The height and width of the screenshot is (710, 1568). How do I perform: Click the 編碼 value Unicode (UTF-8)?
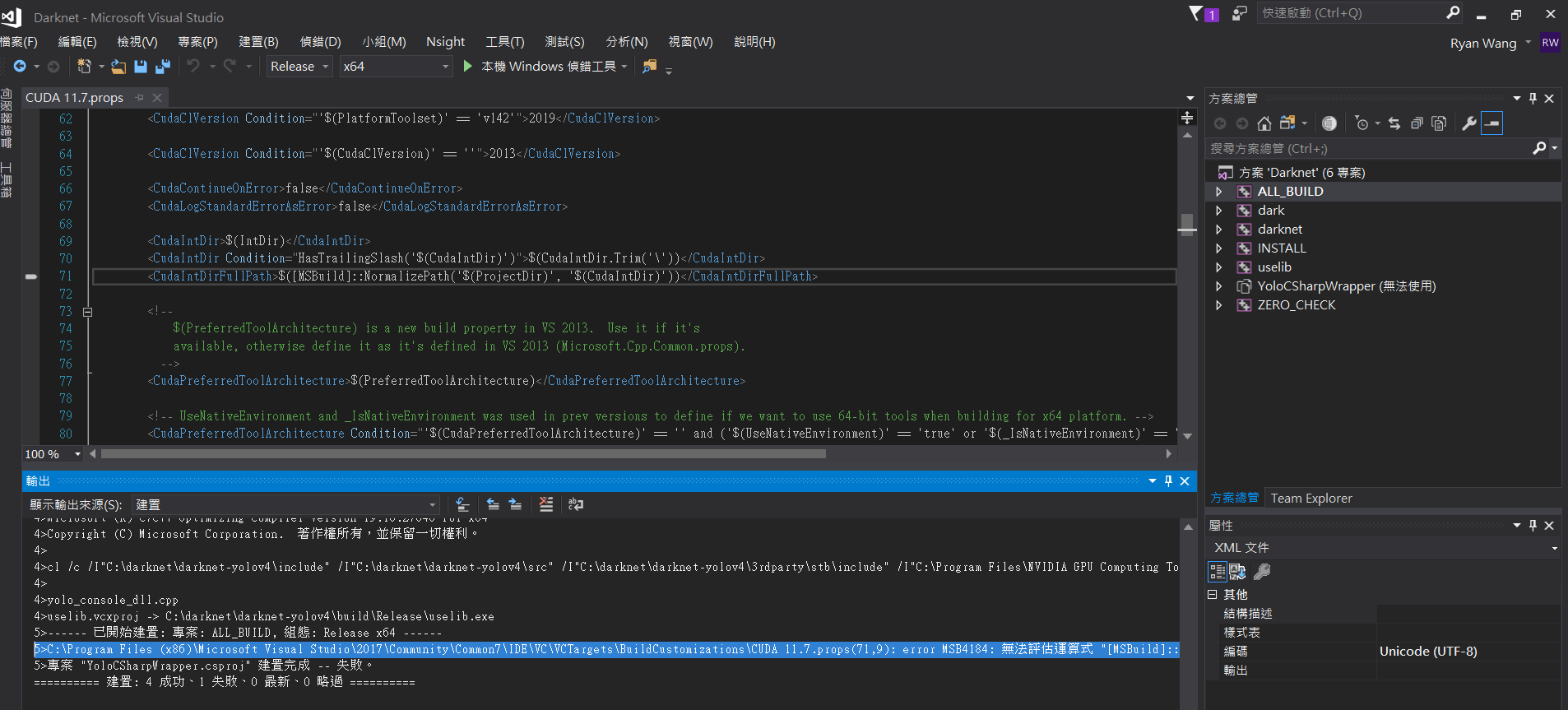tap(1428, 652)
